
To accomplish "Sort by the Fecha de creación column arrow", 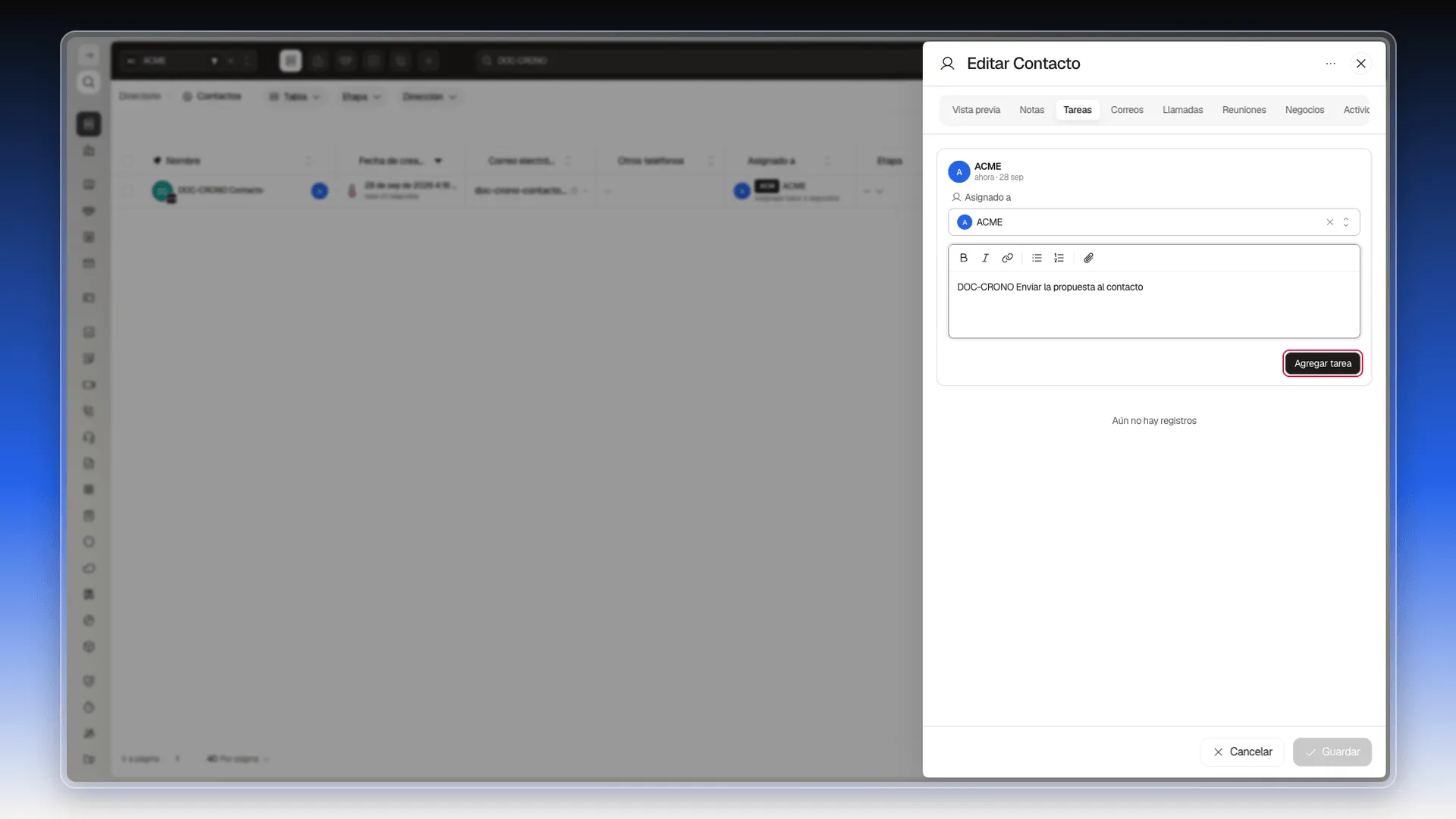I will pyautogui.click(x=438, y=161).
